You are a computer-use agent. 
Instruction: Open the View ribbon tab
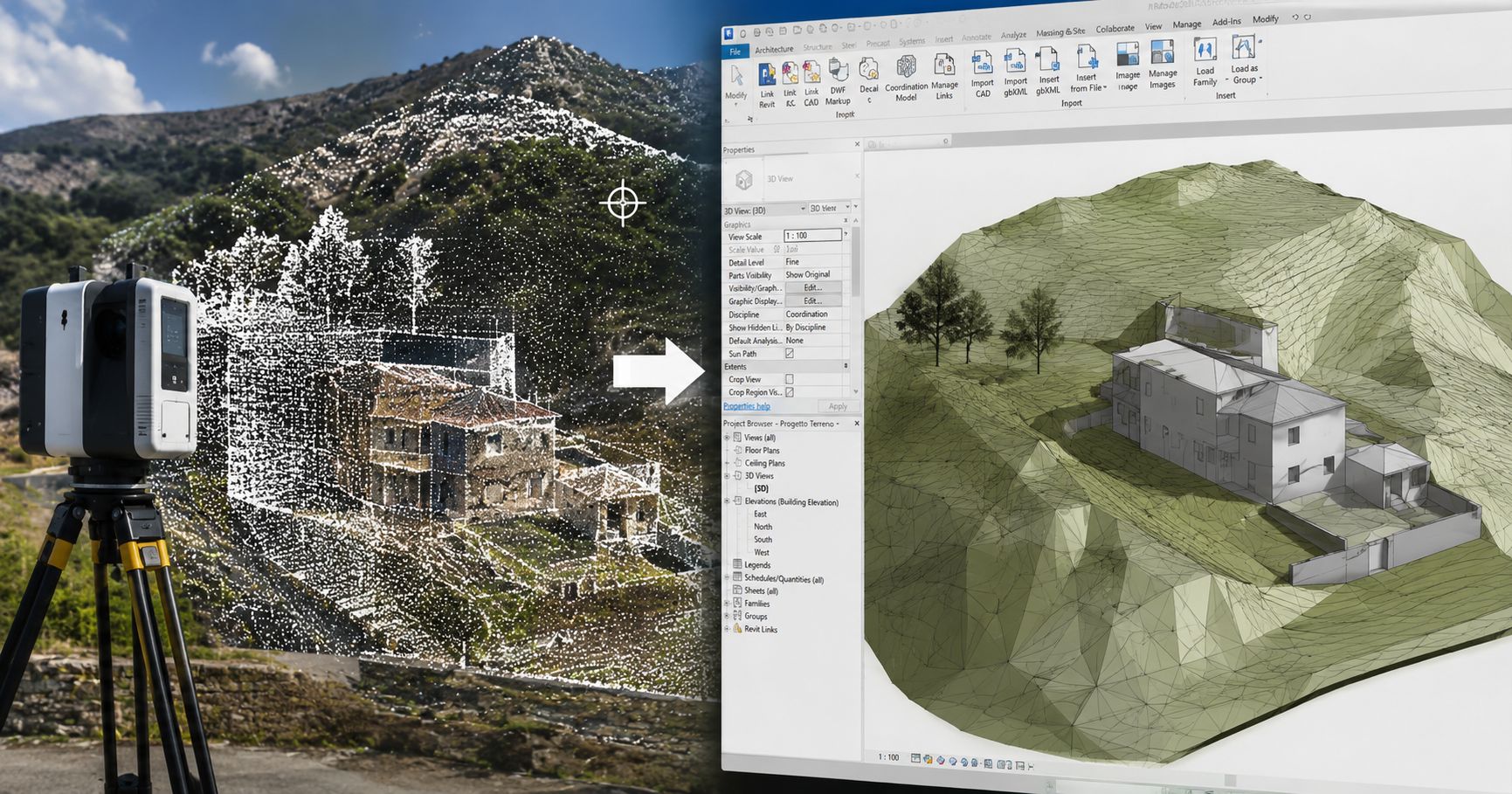(1154, 27)
